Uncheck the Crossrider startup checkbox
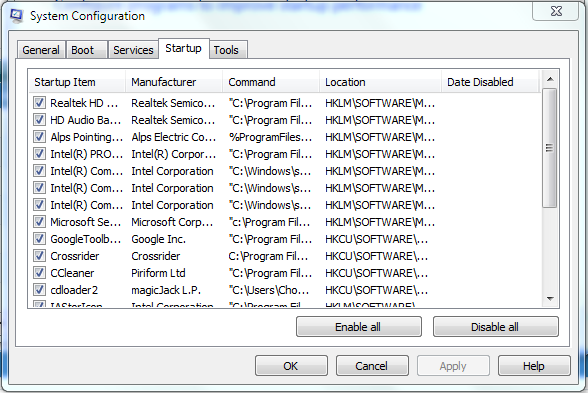The image size is (588, 393). coord(39,256)
